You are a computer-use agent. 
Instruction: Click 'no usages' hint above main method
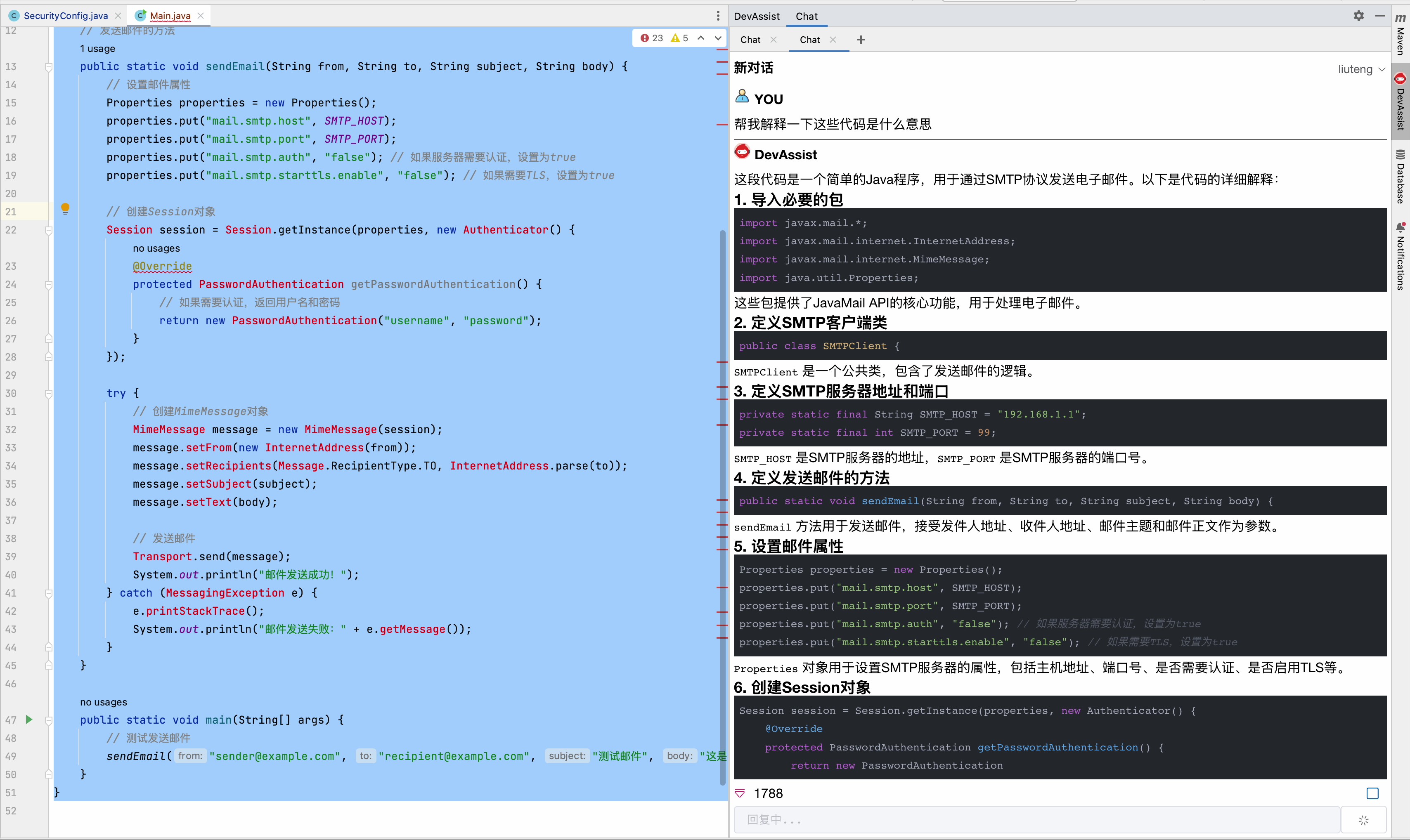(x=104, y=702)
